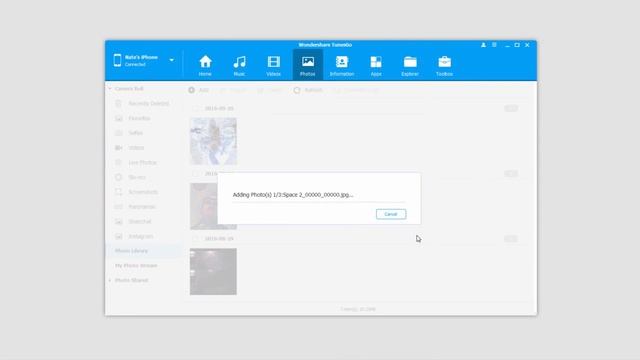This screenshot has width=640, height=360.
Task: Click the Add photos toolbar button
Action: pyautogui.click(x=198, y=90)
